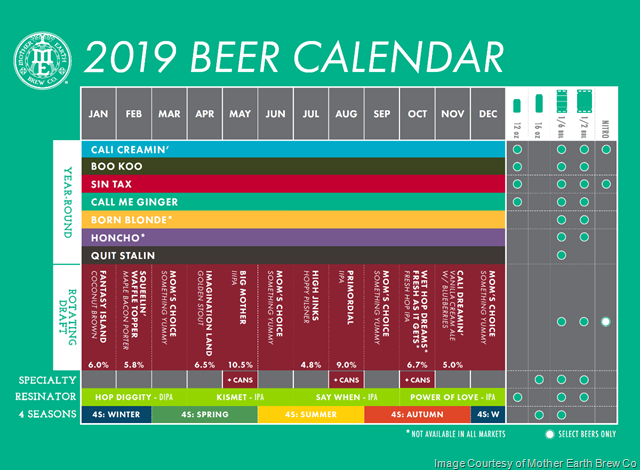Image resolution: width=640 pixels, height=470 pixels.
Task: Click Power of Love IPA segment
Action: [x=452, y=397]
